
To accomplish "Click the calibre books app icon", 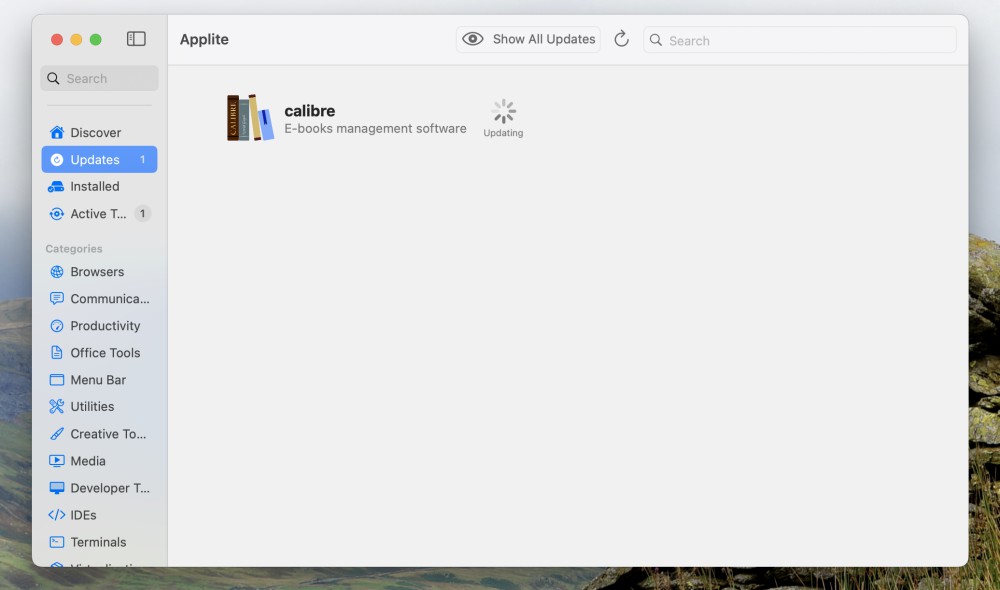I will (250, 117).
